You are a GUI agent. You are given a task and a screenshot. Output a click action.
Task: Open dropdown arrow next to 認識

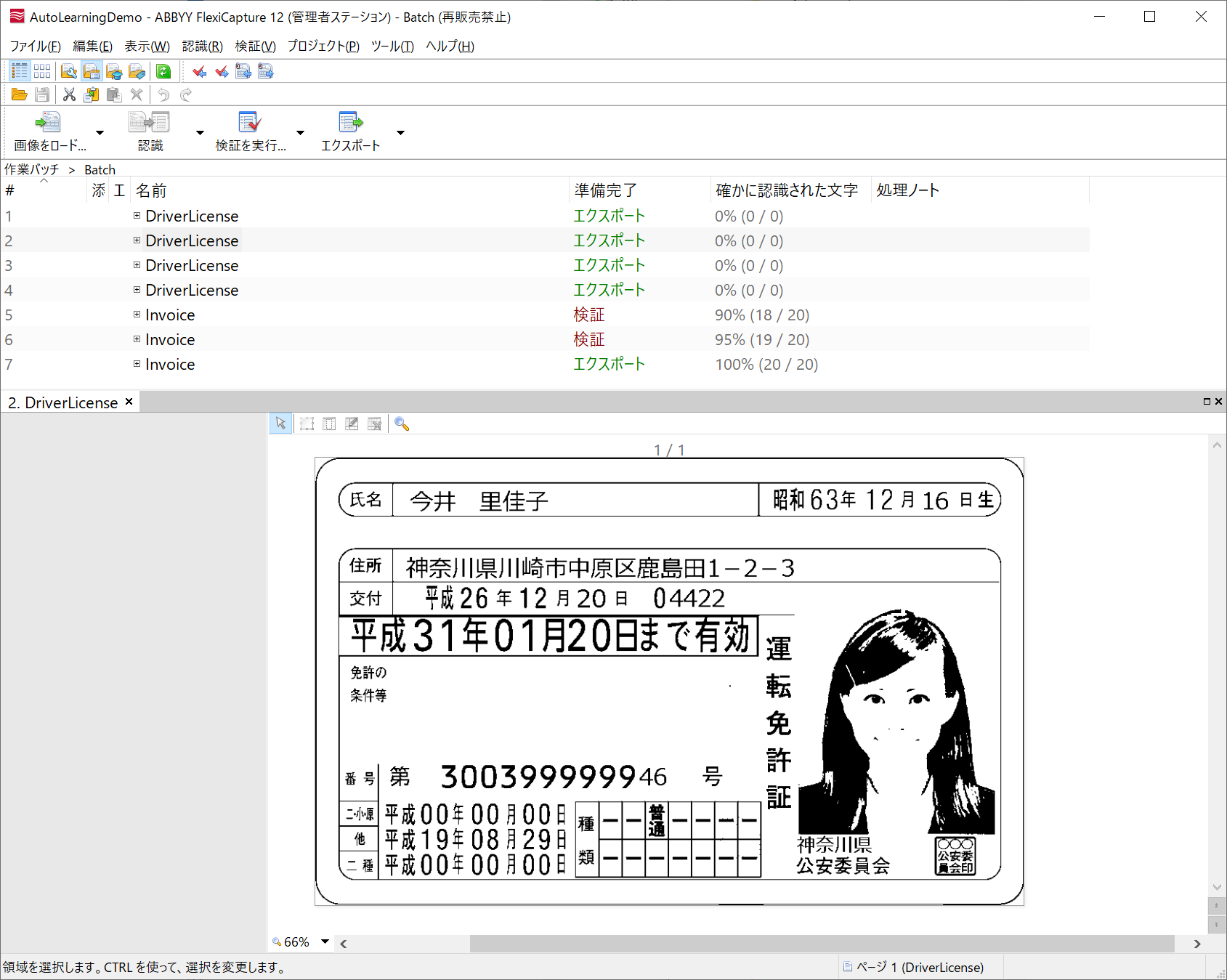(200, 132)
